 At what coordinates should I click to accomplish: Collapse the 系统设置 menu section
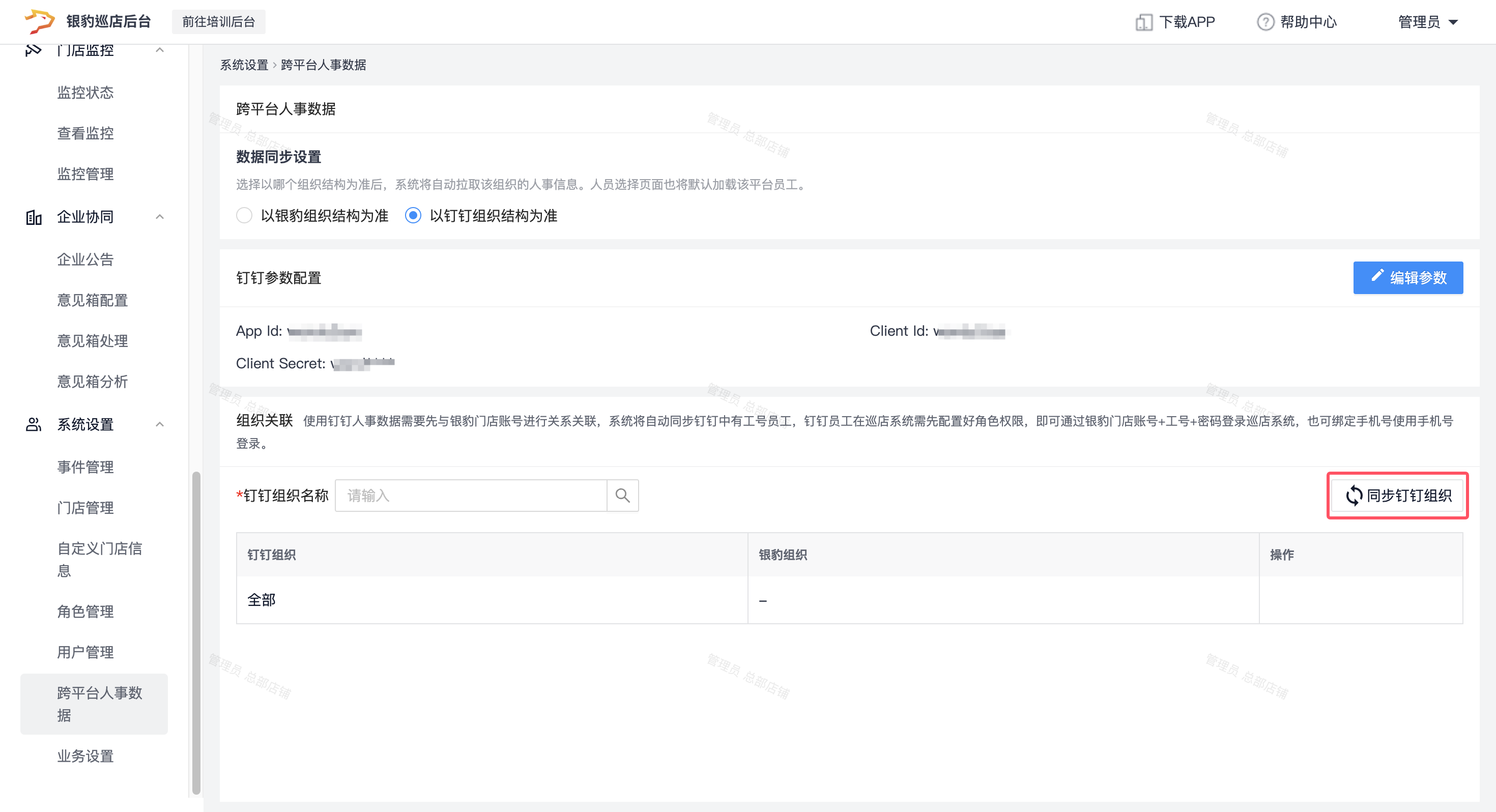pyautogui.click(x=160, y=425)
